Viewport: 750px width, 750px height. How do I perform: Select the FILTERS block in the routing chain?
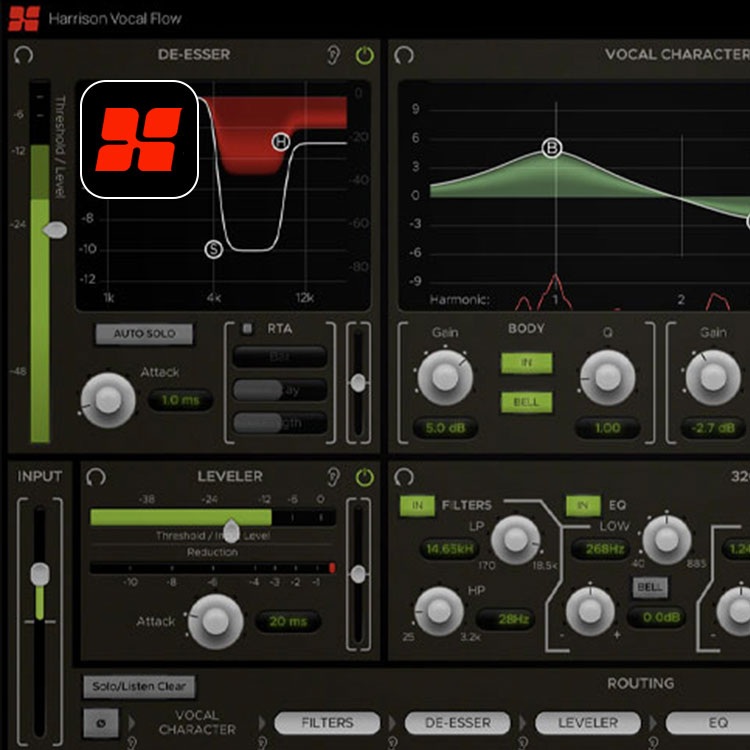click(x=327, y=722)
